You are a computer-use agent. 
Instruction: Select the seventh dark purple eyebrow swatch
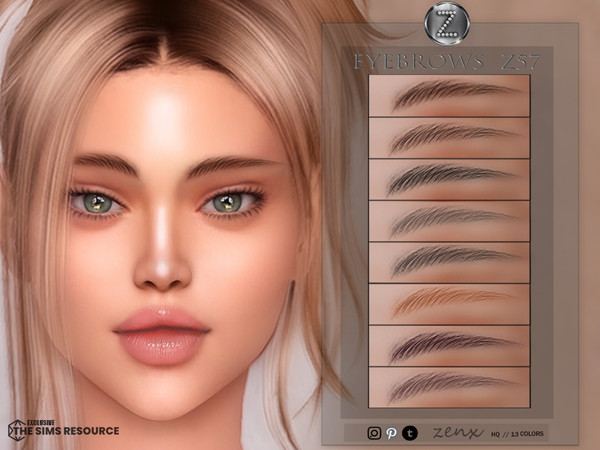449,346
